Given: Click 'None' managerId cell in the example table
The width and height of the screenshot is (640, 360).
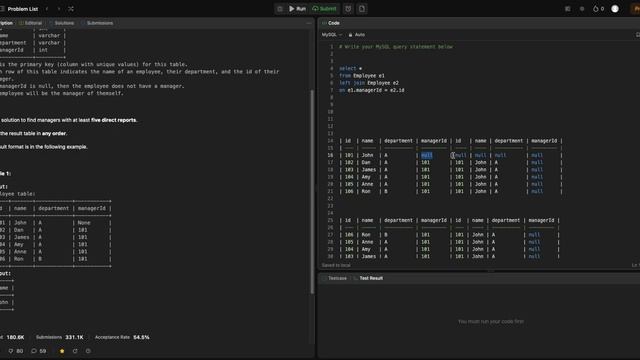Looking at the screenshot, I should coord(84,222).
